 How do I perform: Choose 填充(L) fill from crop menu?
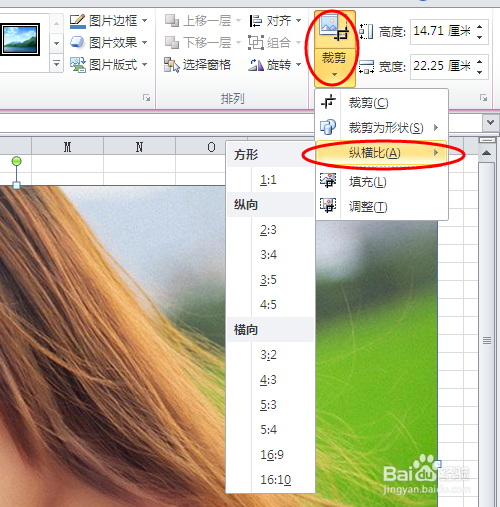(382, 182)
